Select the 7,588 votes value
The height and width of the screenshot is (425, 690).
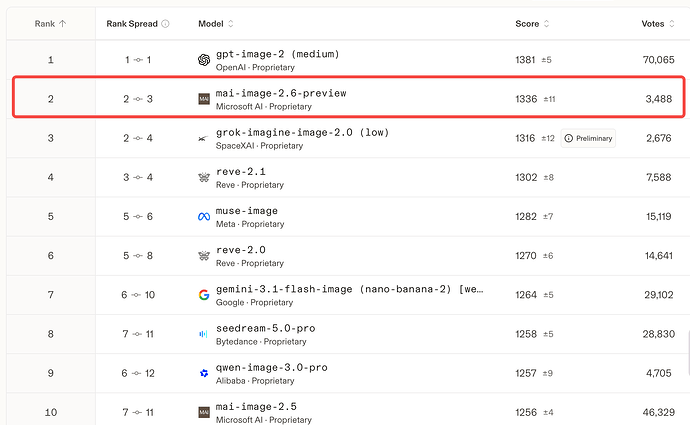[x=659, y=177]
